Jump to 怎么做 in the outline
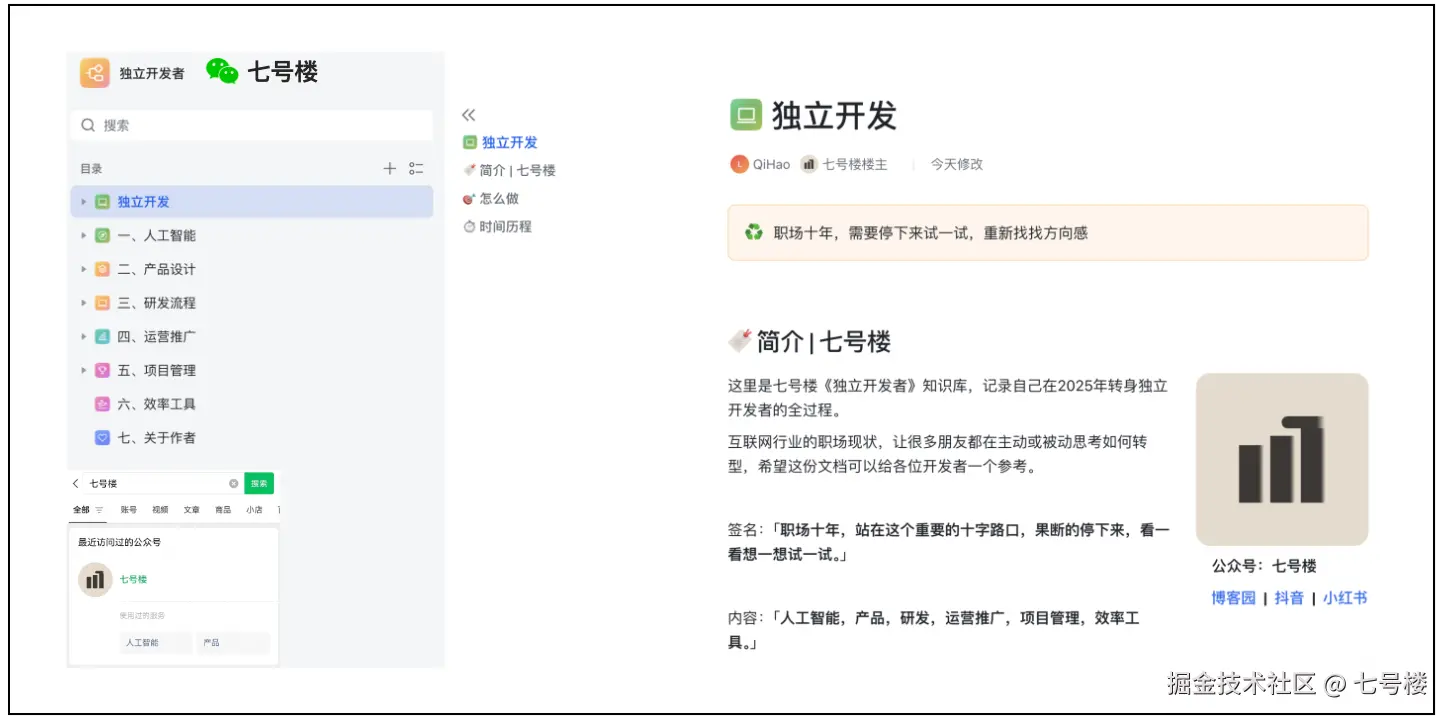The width and height of the screenshot is (1448, 718). coord(499,199)
